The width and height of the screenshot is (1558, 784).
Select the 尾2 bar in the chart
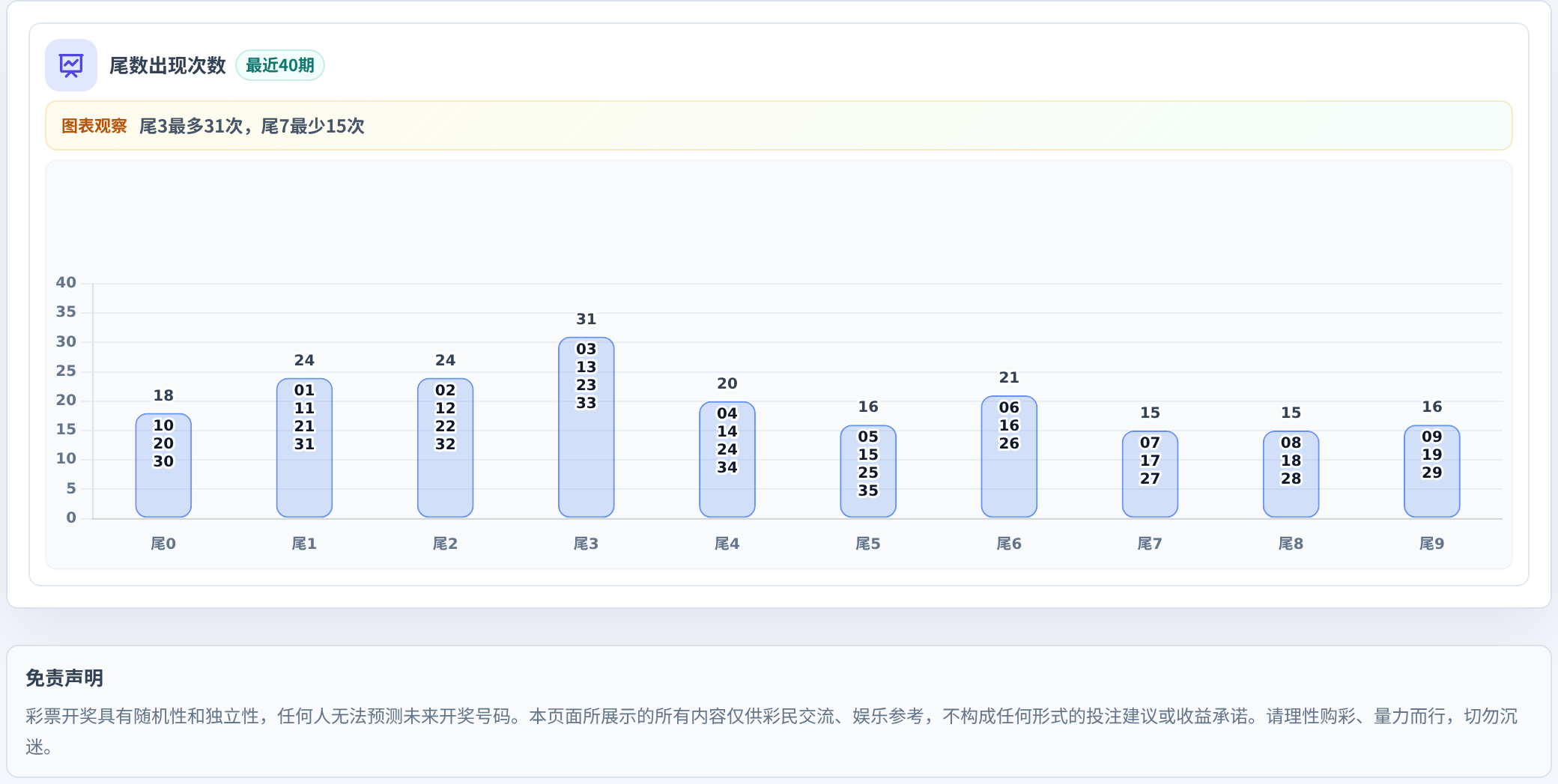pos(445,448)
